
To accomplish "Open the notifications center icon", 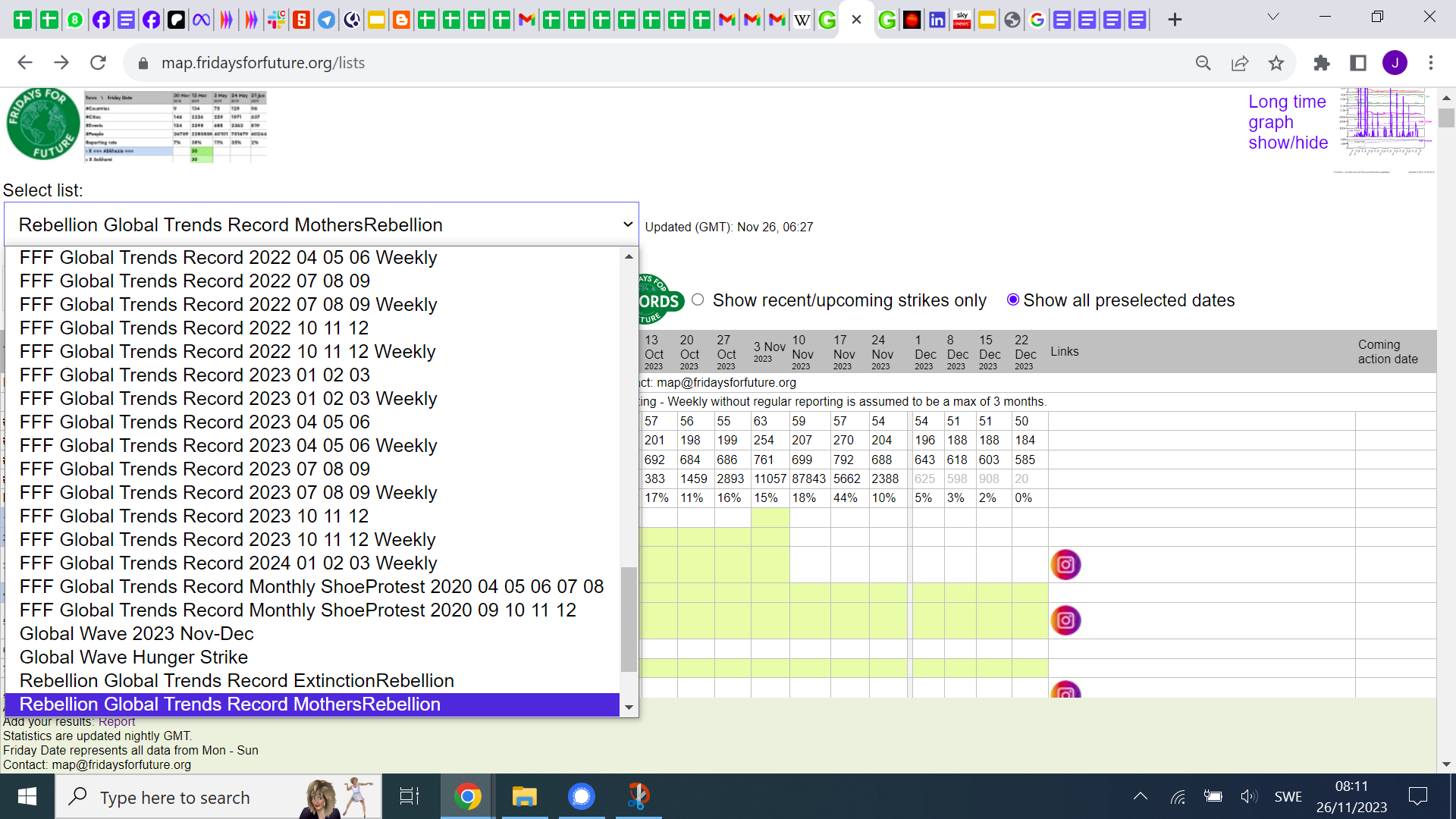I will (x=1417, y=797).
